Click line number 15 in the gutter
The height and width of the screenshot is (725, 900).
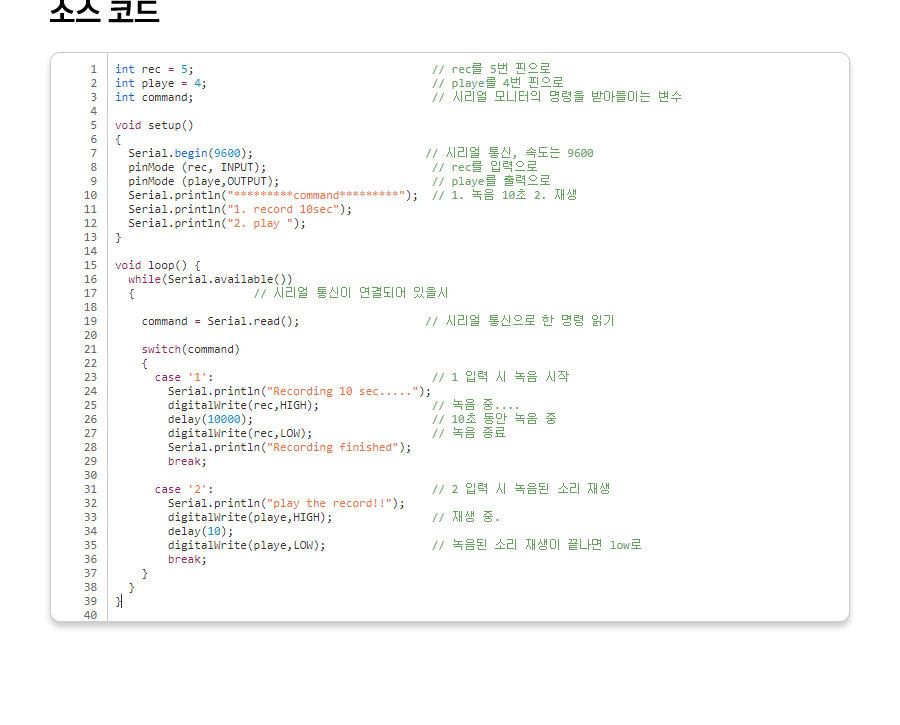pos(91,265)
